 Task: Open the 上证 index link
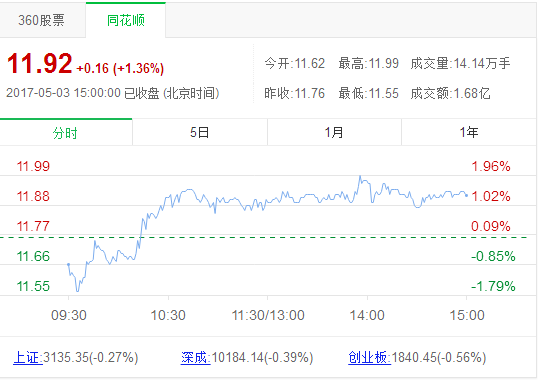(28, 357)
